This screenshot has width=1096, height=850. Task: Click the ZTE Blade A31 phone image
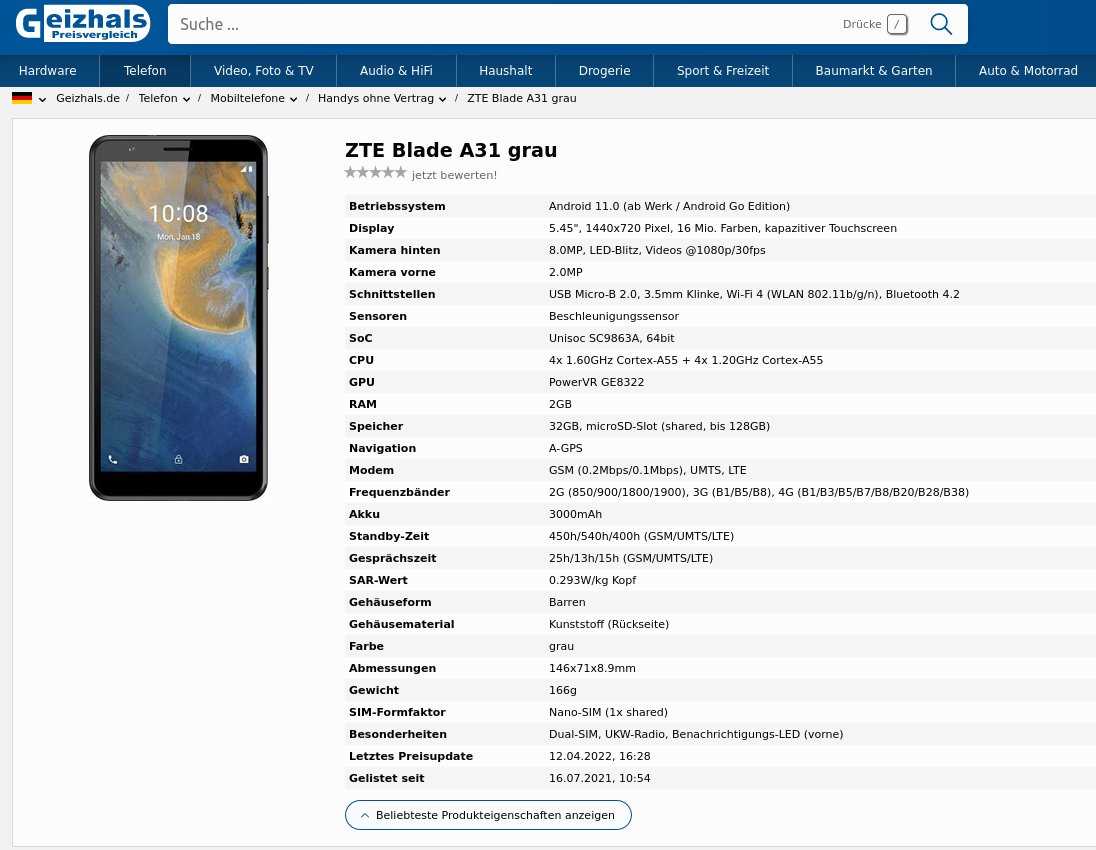[x=178, y=318]
